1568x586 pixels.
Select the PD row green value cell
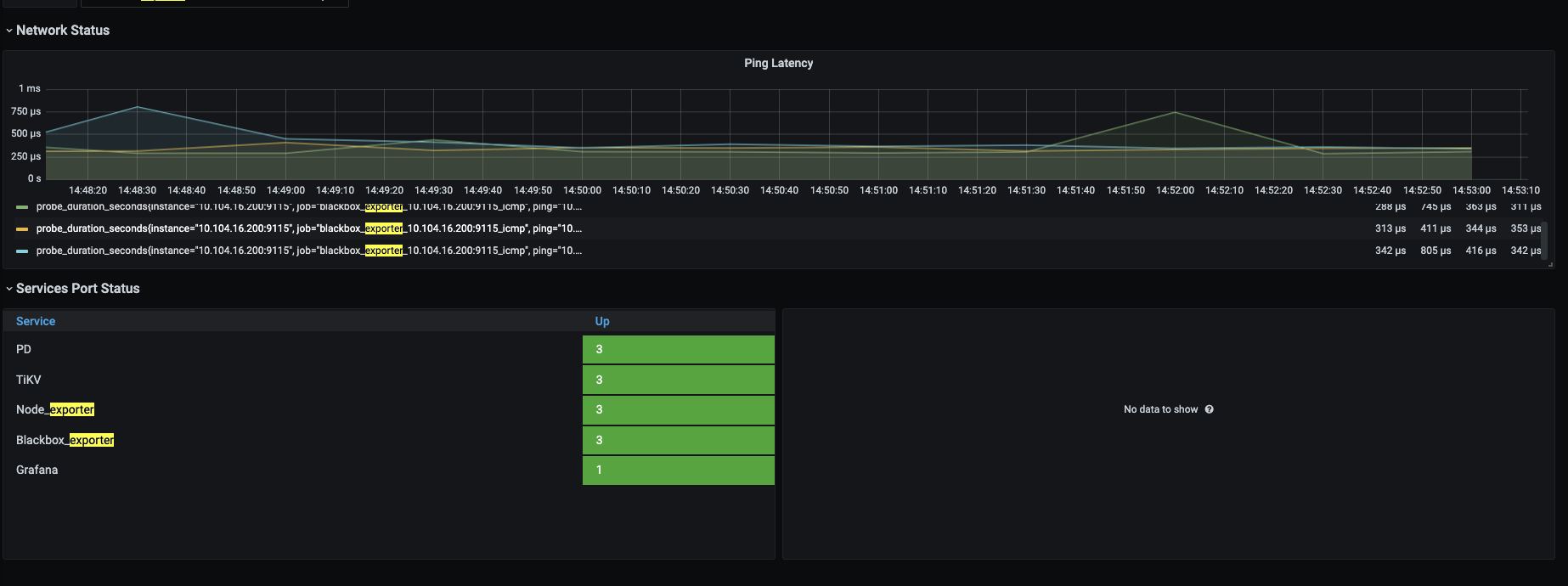point(678,349)
